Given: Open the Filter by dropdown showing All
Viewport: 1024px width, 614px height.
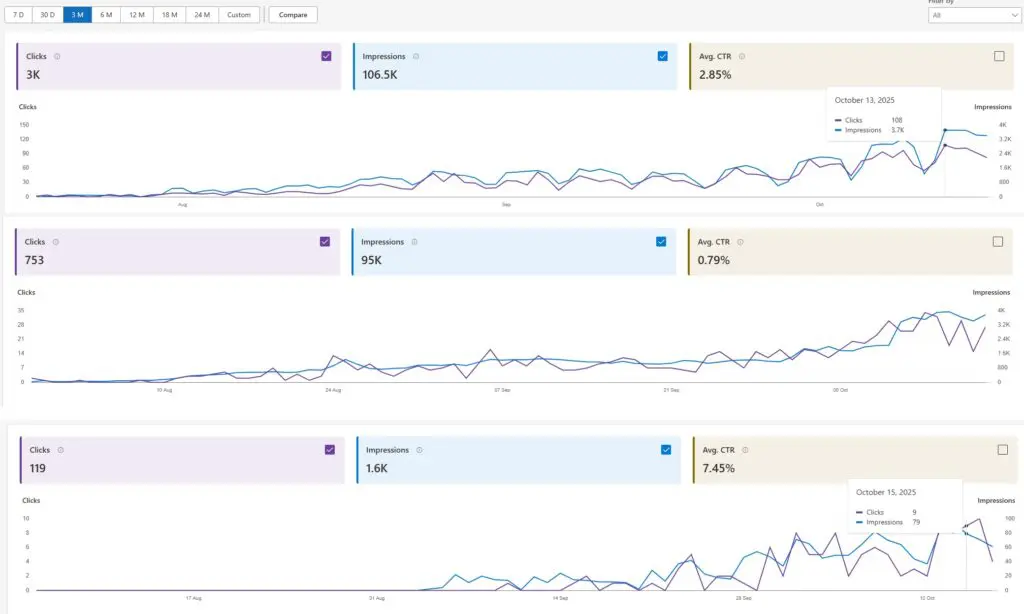Looking at the screenshot, I should coord(975,15).
